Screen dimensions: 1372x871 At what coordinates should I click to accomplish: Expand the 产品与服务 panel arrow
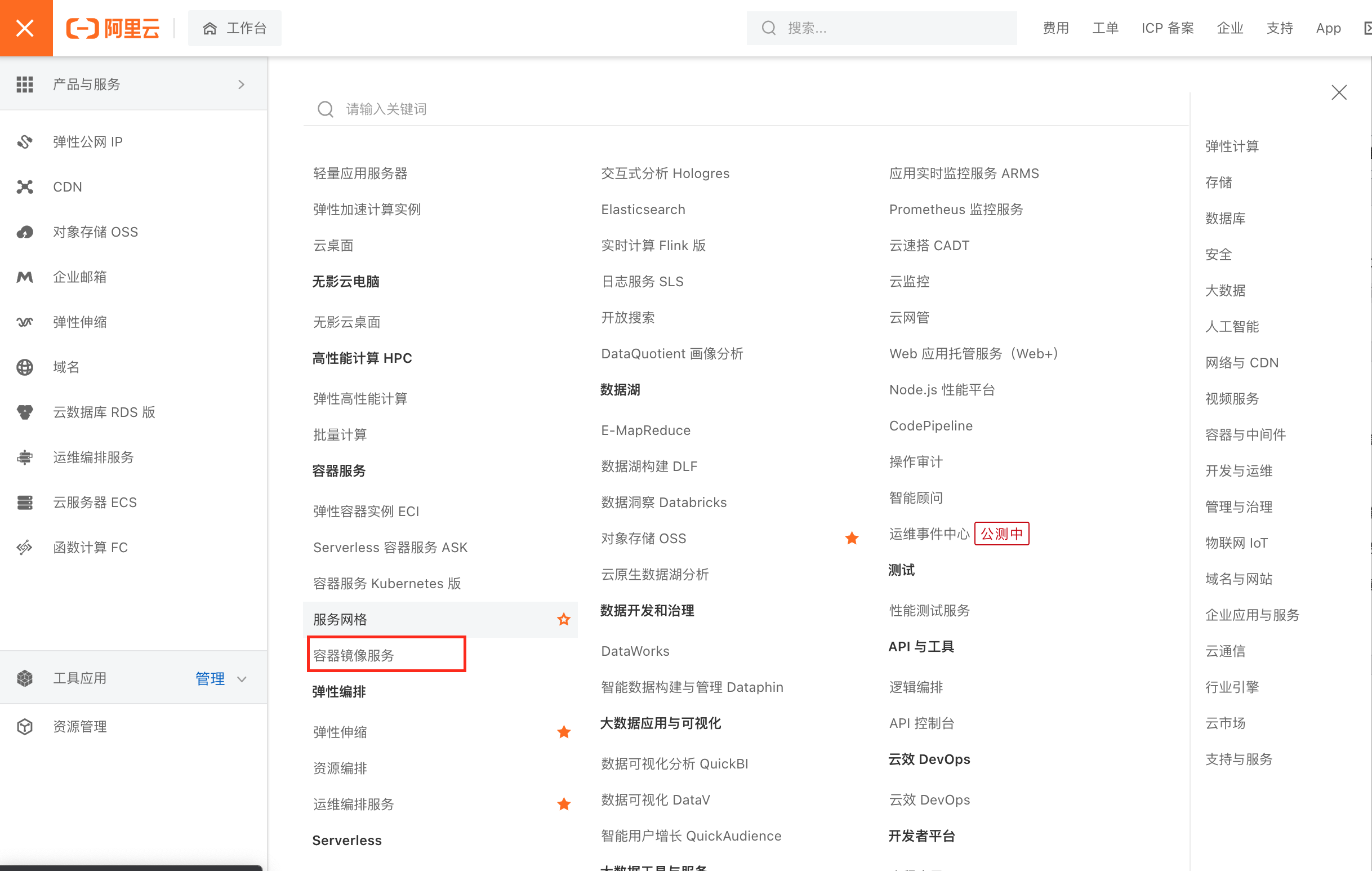point(241,84)
